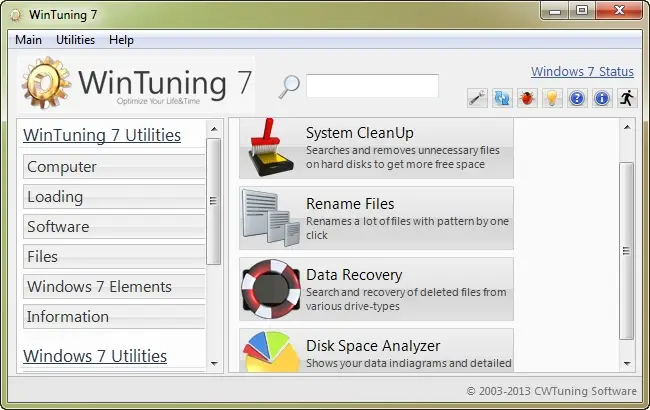Click the left panel scrollbar thumb
This screenshot has width=650, height=410.
213,201
